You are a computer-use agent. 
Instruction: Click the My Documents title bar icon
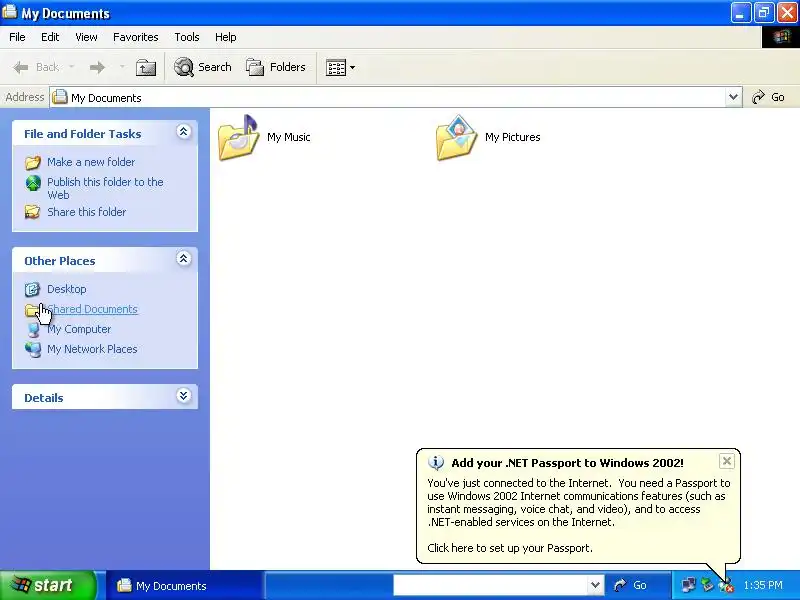9,12
